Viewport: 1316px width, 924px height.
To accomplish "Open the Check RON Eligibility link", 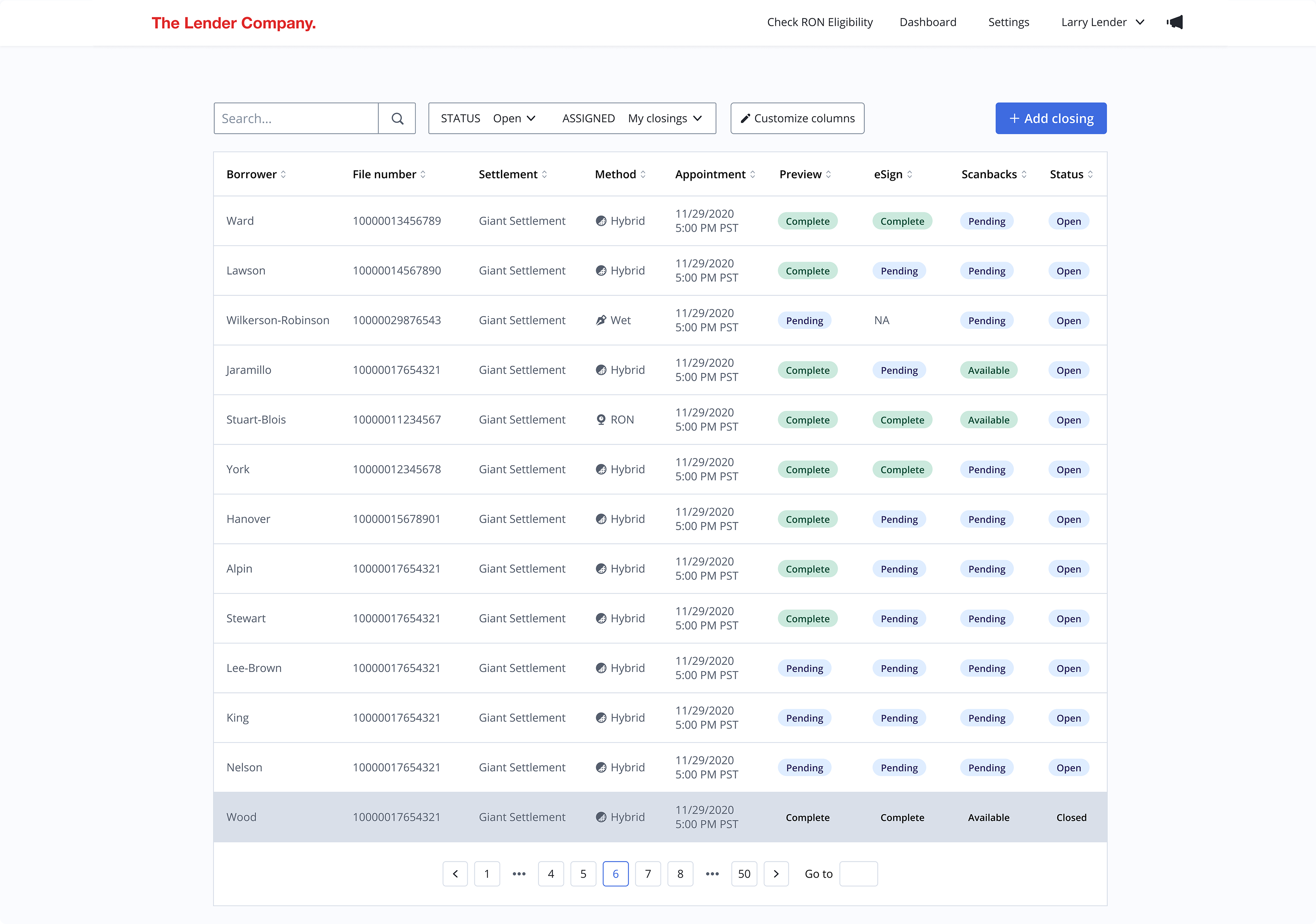I will [x=820, y=22].
